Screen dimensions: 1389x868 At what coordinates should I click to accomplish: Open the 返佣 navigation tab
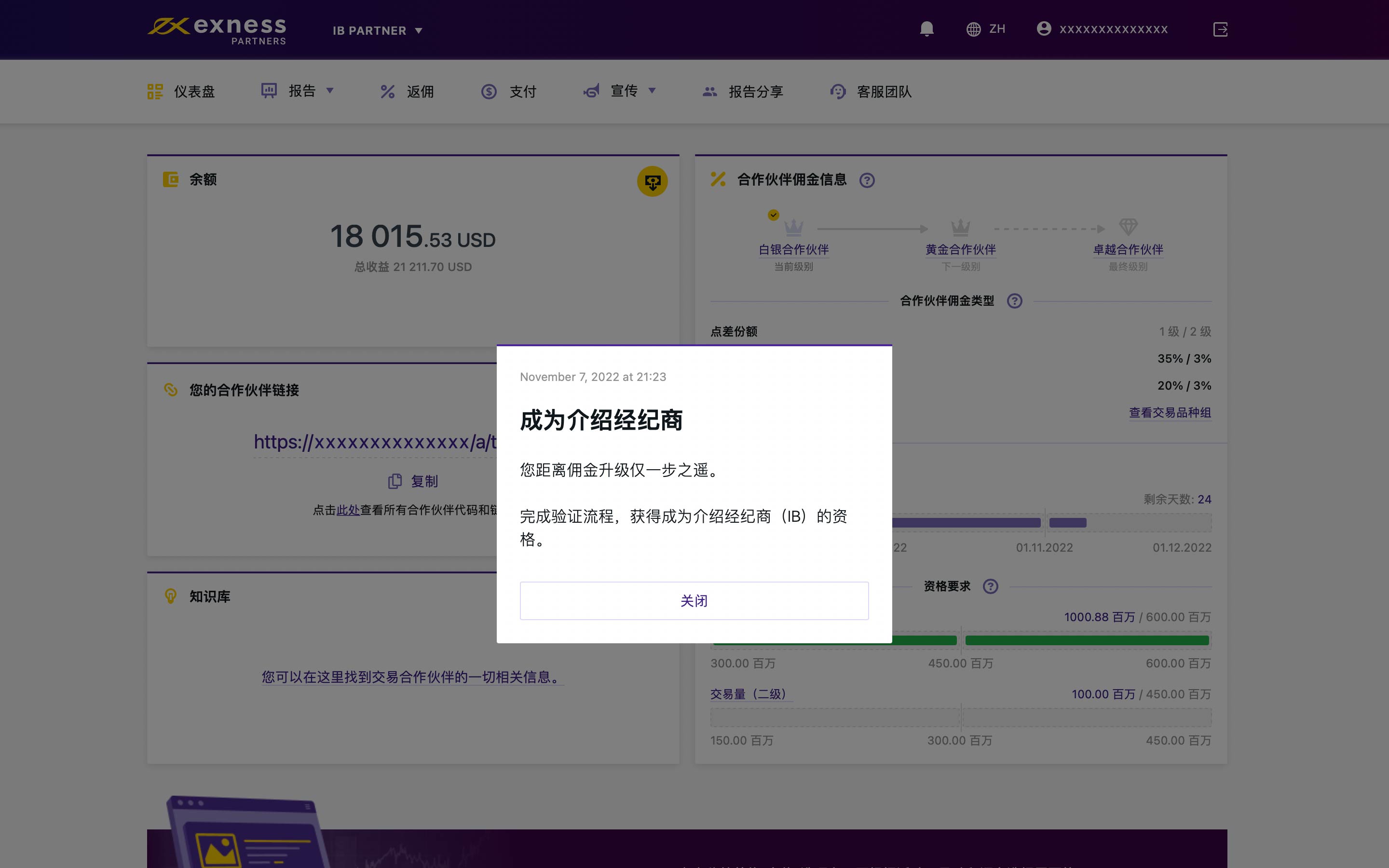[x=407, y=92]
